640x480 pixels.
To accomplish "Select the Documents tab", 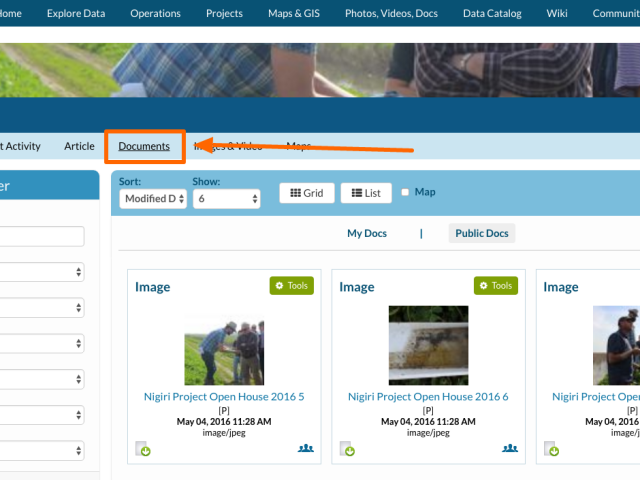I will (x=144, y=146).
